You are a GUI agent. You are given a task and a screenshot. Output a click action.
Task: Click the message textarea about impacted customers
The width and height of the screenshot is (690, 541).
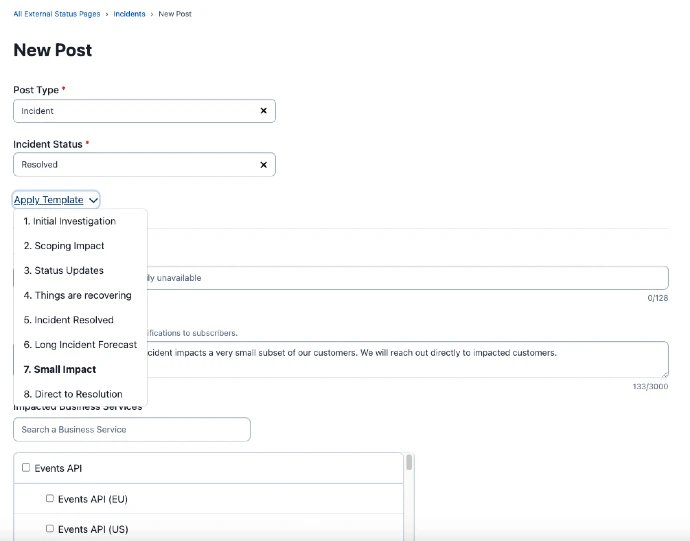click(x=407, y=359)
